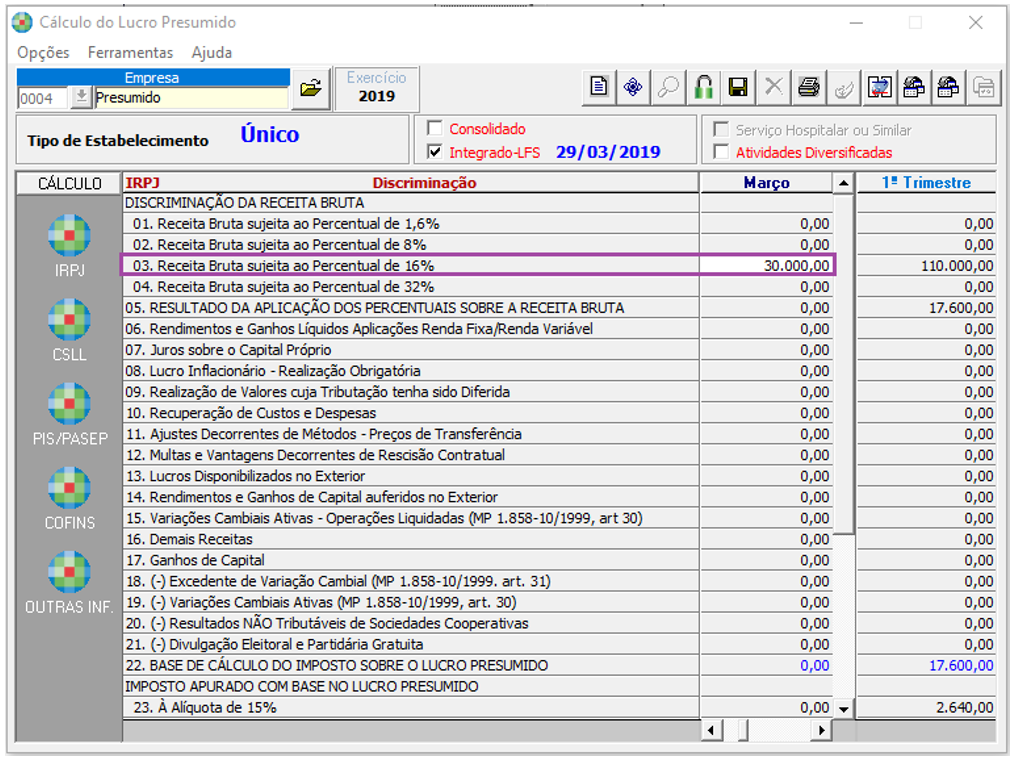Image resolution: width=1015 pixels, height=760 pixels.
Task: Toggle the Consolidado checkbox
Action: coord(435,128)
